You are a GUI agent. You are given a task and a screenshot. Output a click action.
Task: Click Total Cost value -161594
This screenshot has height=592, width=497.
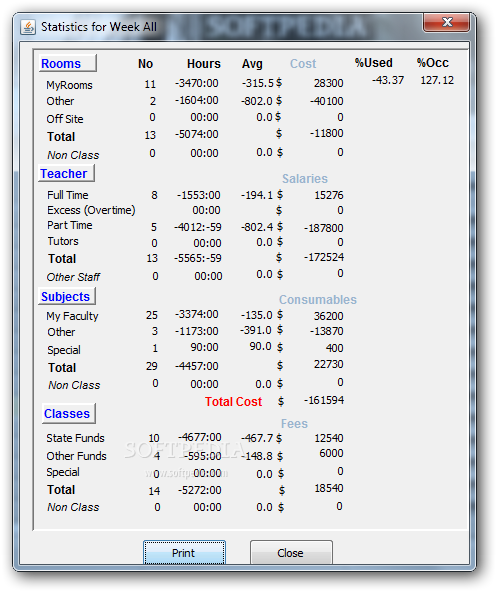click(x=324, y=400)
